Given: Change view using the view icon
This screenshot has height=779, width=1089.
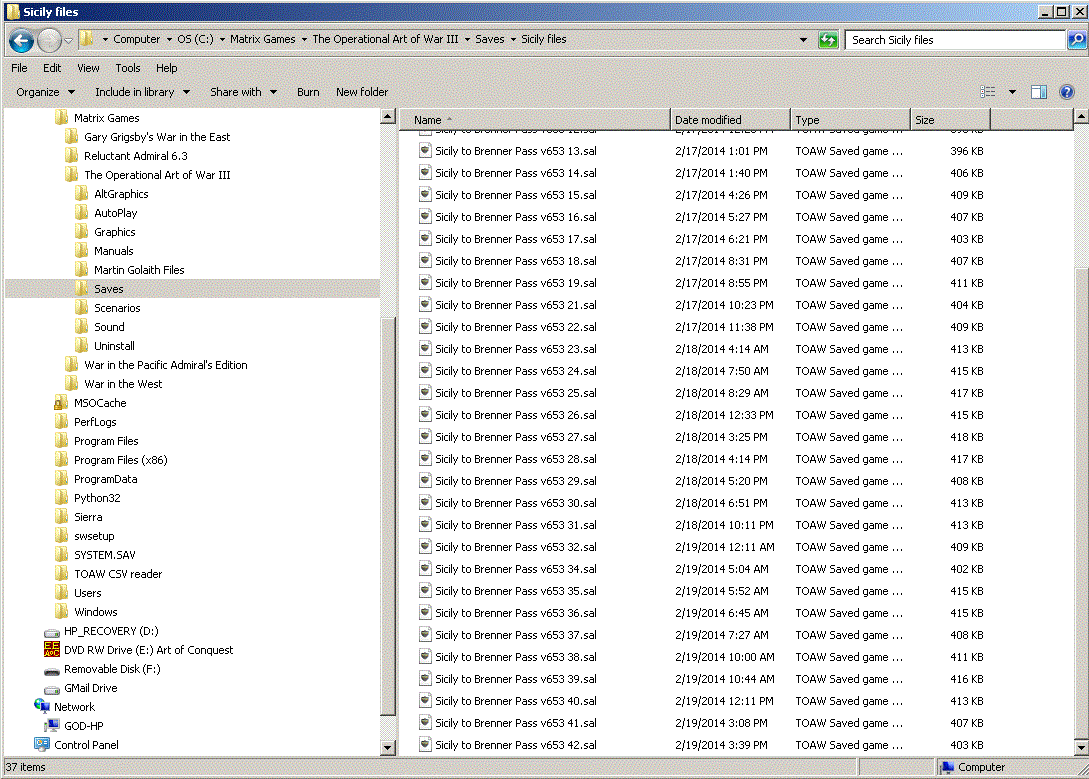Looking at the screenshot, I should [988, 92].
